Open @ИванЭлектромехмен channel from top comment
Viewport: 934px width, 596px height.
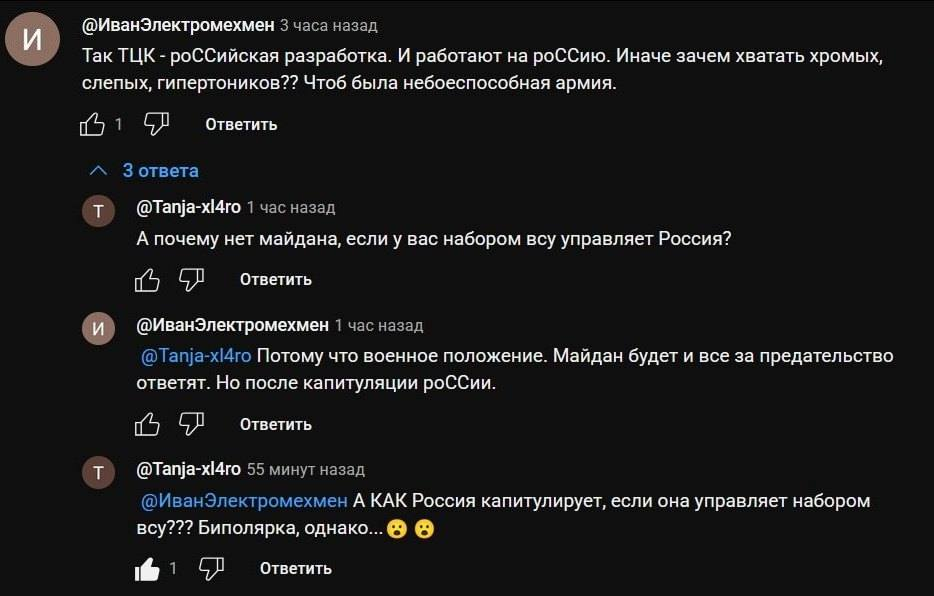(178, 25)
